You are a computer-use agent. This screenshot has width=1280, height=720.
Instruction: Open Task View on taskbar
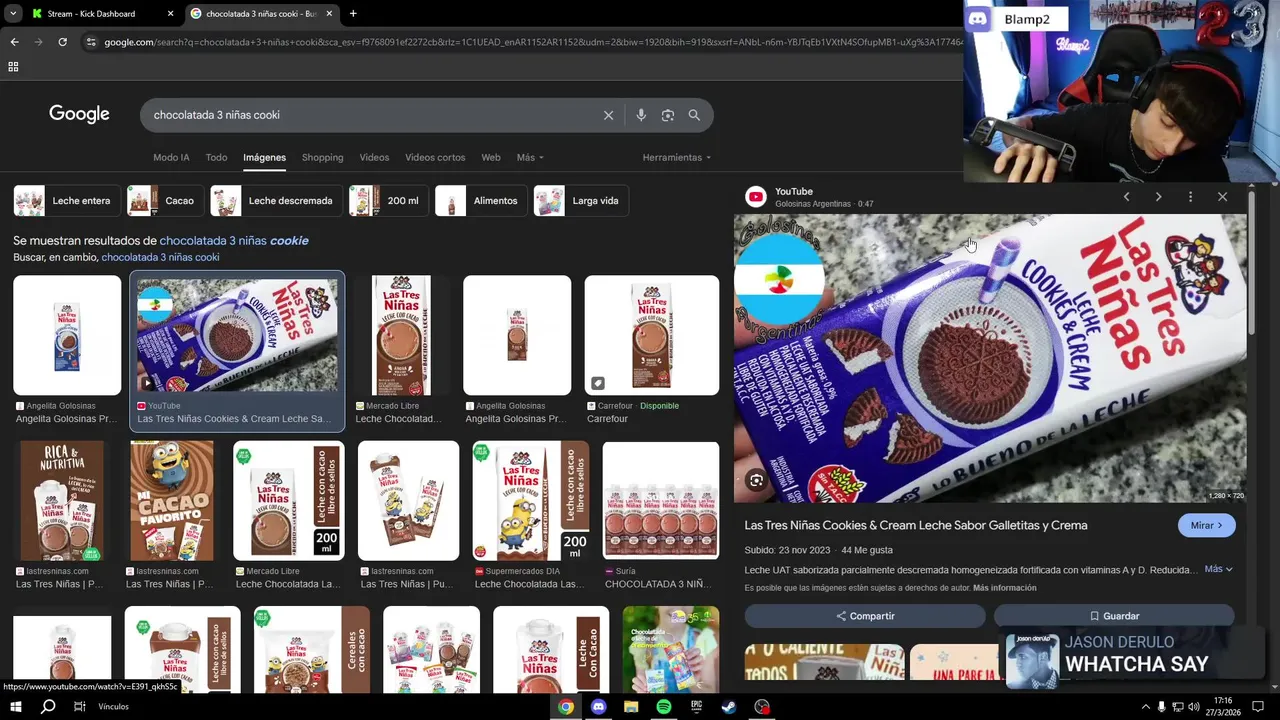click(80, 706)
